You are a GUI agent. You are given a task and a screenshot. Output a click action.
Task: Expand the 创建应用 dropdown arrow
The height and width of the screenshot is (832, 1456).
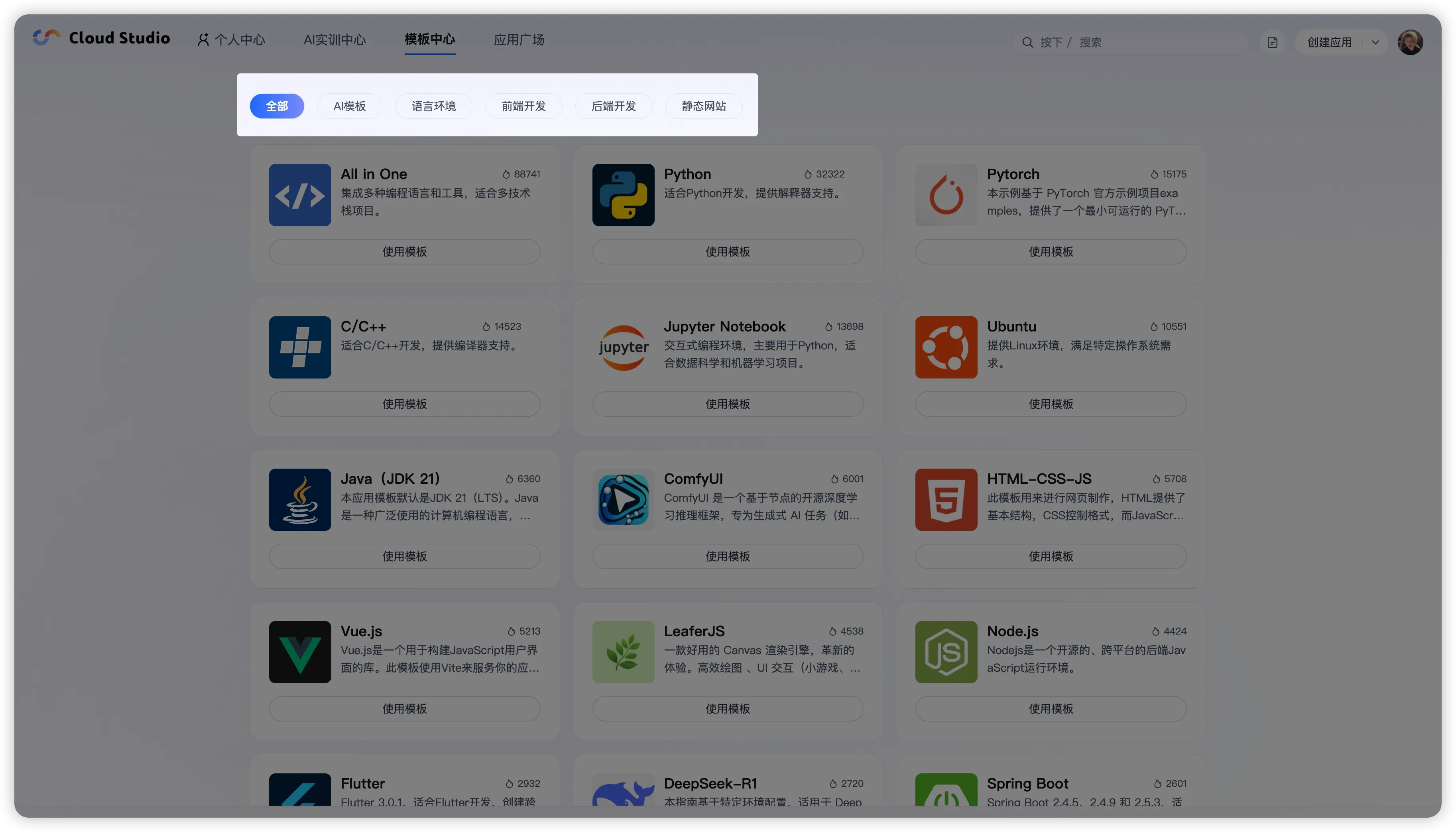coord(1375,42)
